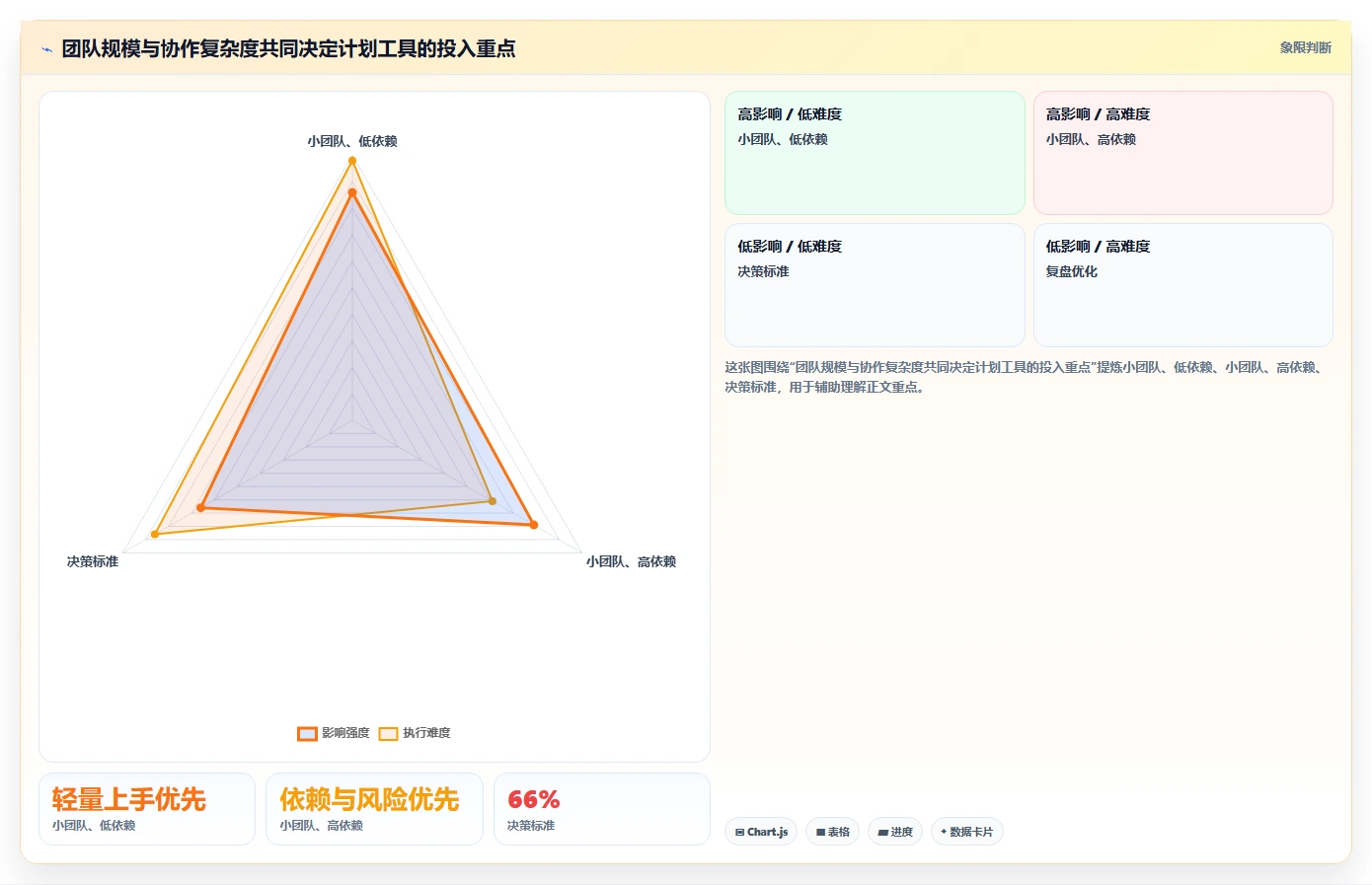Click the 象限判断 label in the header

click(1305, 47)
